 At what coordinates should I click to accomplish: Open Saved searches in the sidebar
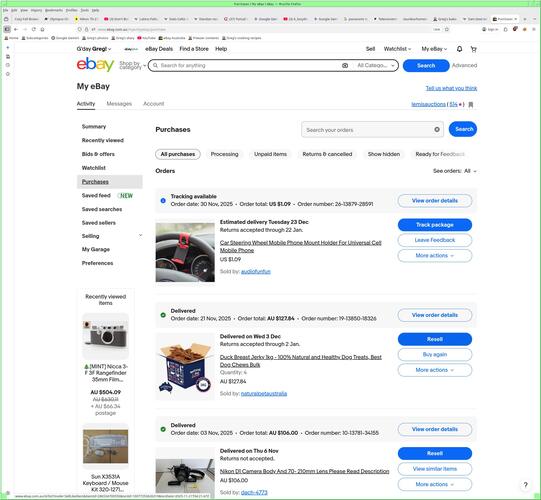(x=102, y=209)
